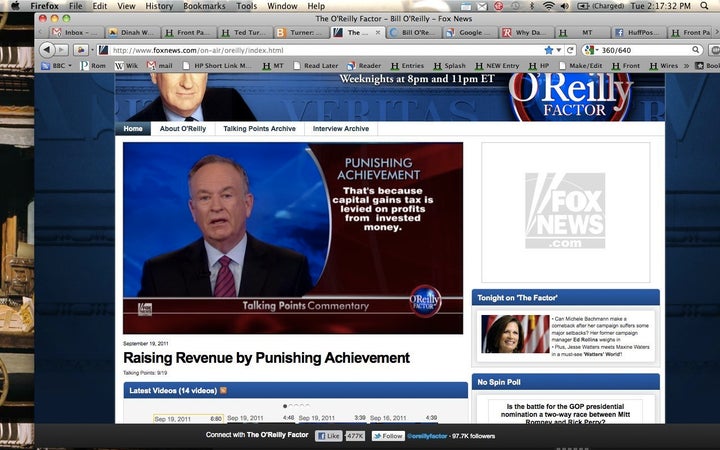The width and height of the screenshot is (720, 450).
Task: Open the Entries bookmark
Action: point(407,66)
